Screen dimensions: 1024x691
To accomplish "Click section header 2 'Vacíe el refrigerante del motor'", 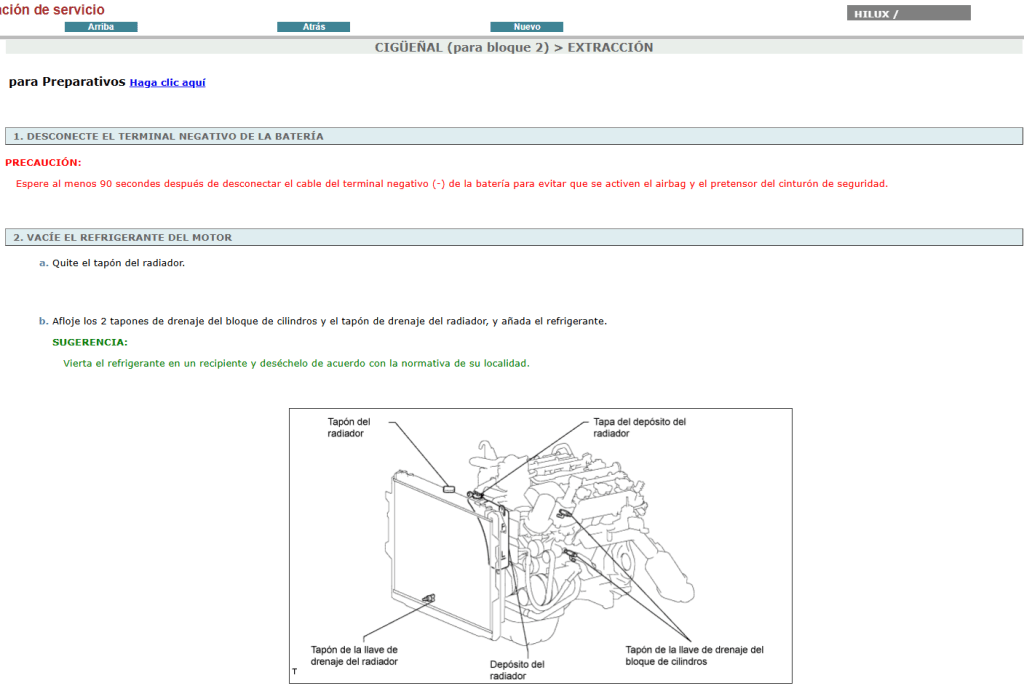I will click(513, 237).
